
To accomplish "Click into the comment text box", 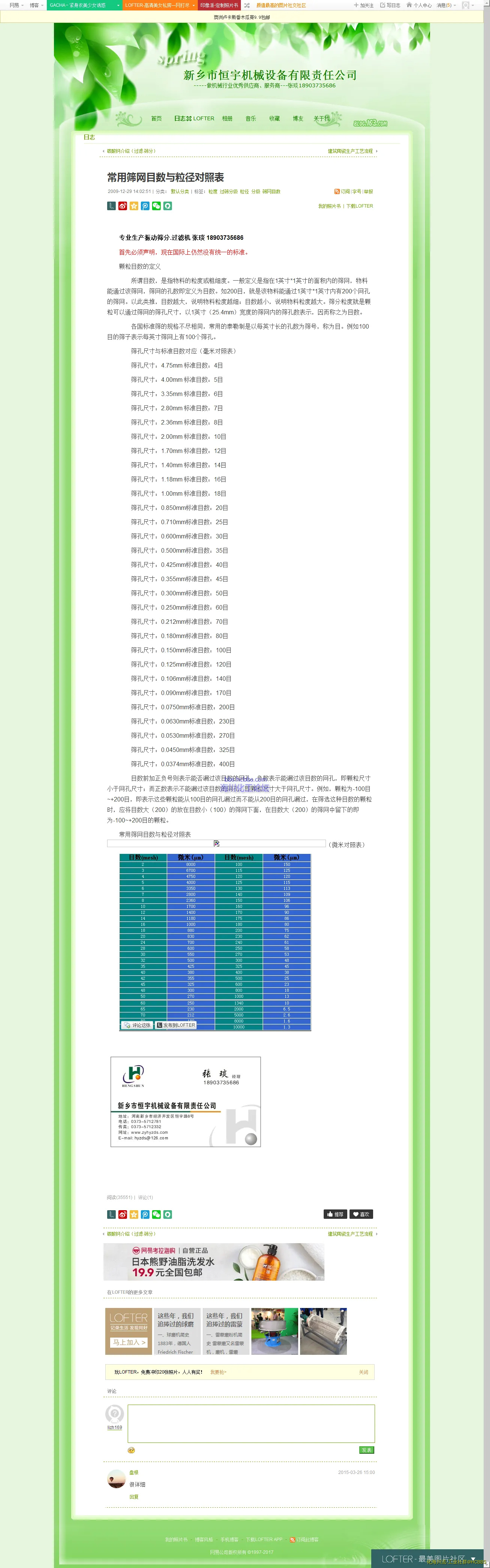I will [x=251, y=1424].
